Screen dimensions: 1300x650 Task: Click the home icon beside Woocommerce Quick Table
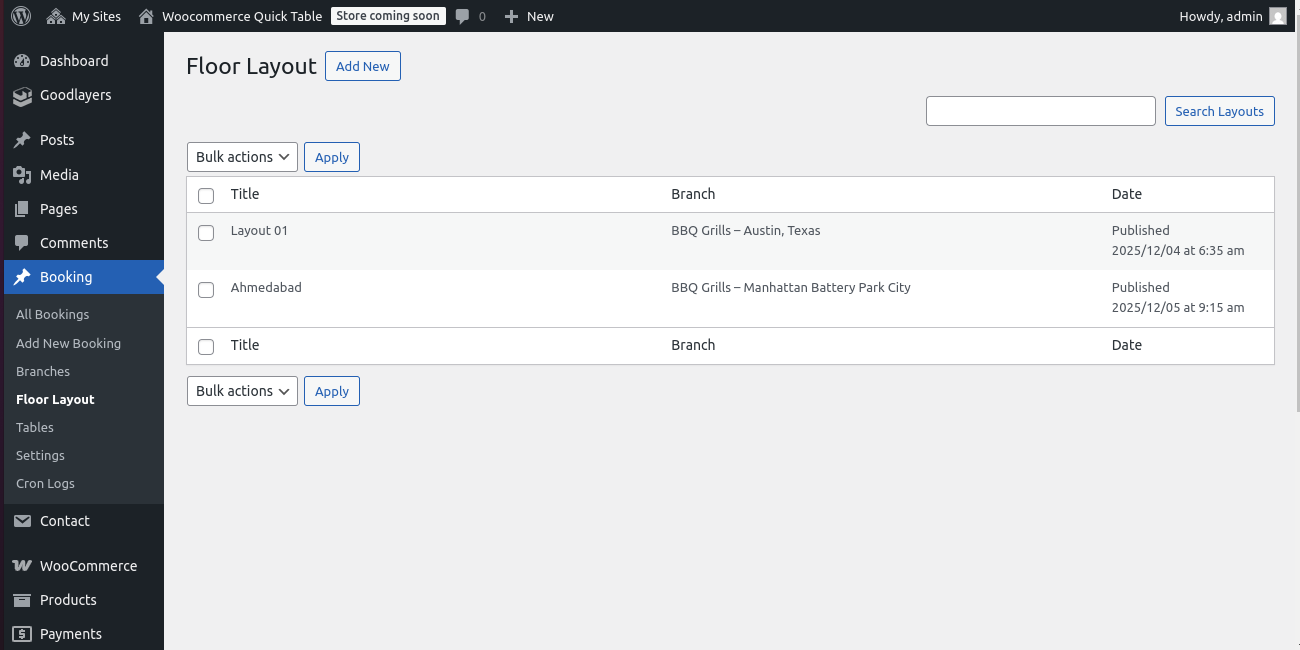[x=147, y=16]
